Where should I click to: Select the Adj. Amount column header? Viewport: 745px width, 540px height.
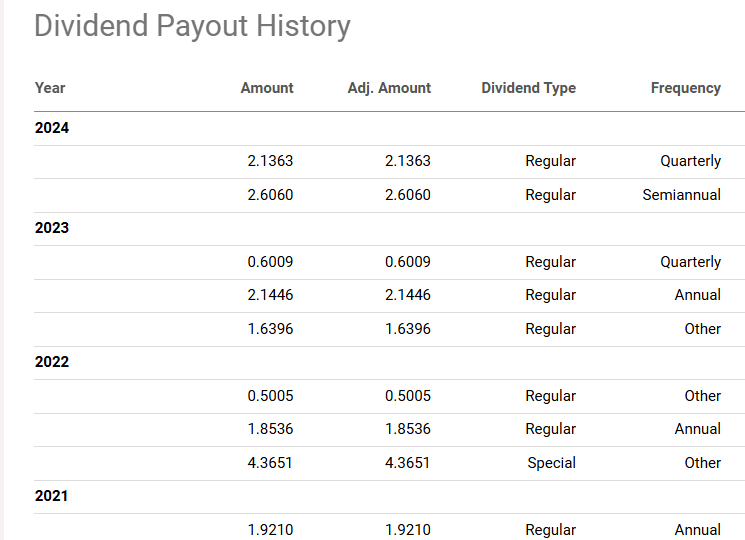tap(389, 88)
